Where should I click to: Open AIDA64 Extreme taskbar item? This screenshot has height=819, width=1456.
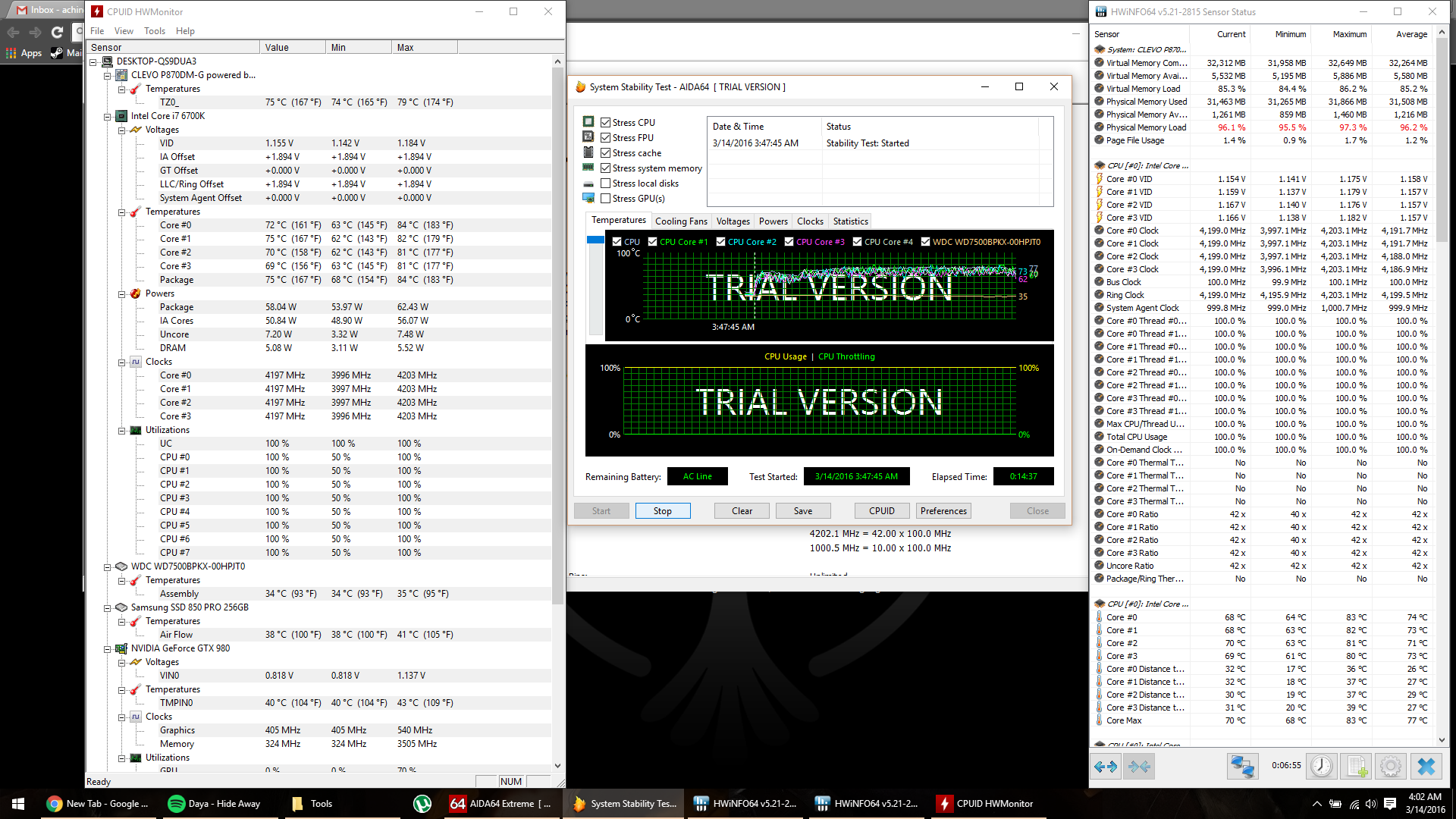[x=502, y=804]
